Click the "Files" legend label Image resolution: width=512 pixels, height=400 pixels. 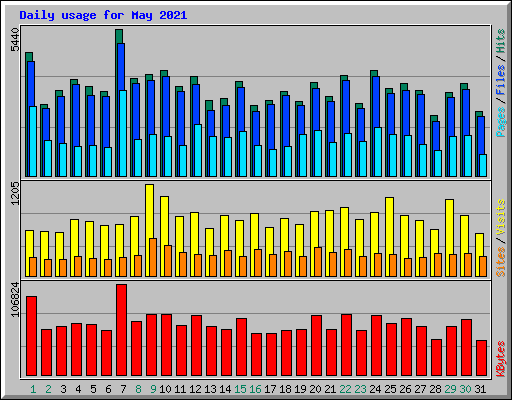coord(500,80)
